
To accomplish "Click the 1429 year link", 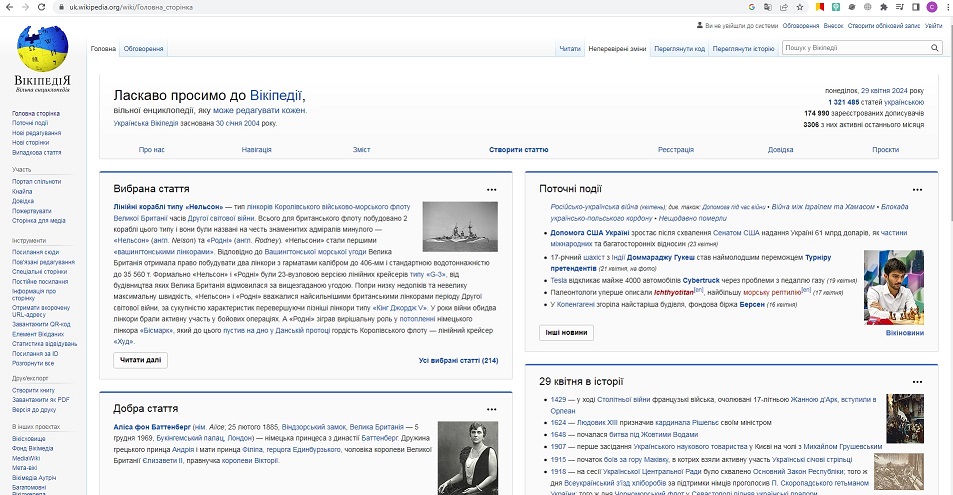I will (559, 400).
